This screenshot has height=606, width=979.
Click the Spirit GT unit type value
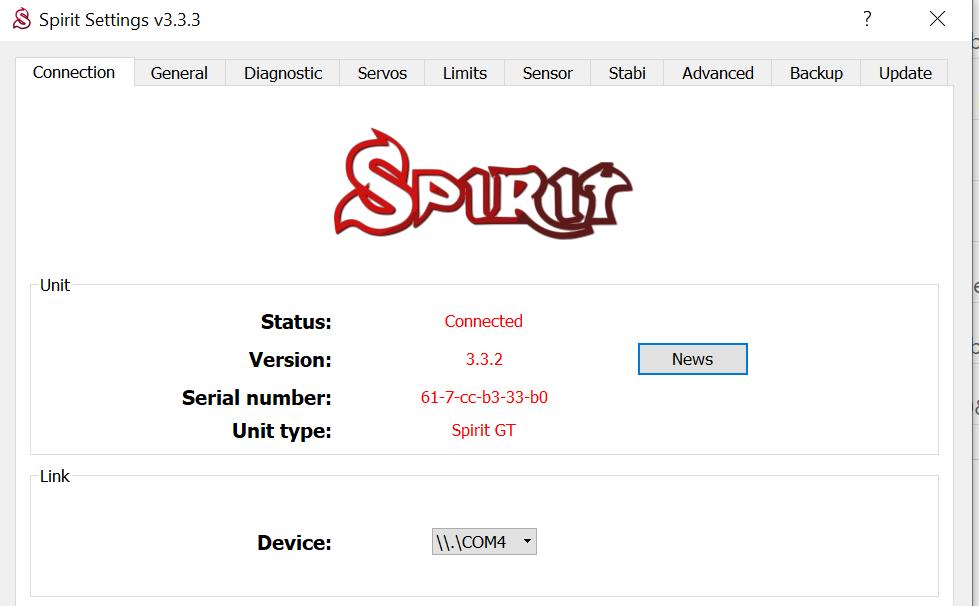pyautogui.click(x=484, y=430)
